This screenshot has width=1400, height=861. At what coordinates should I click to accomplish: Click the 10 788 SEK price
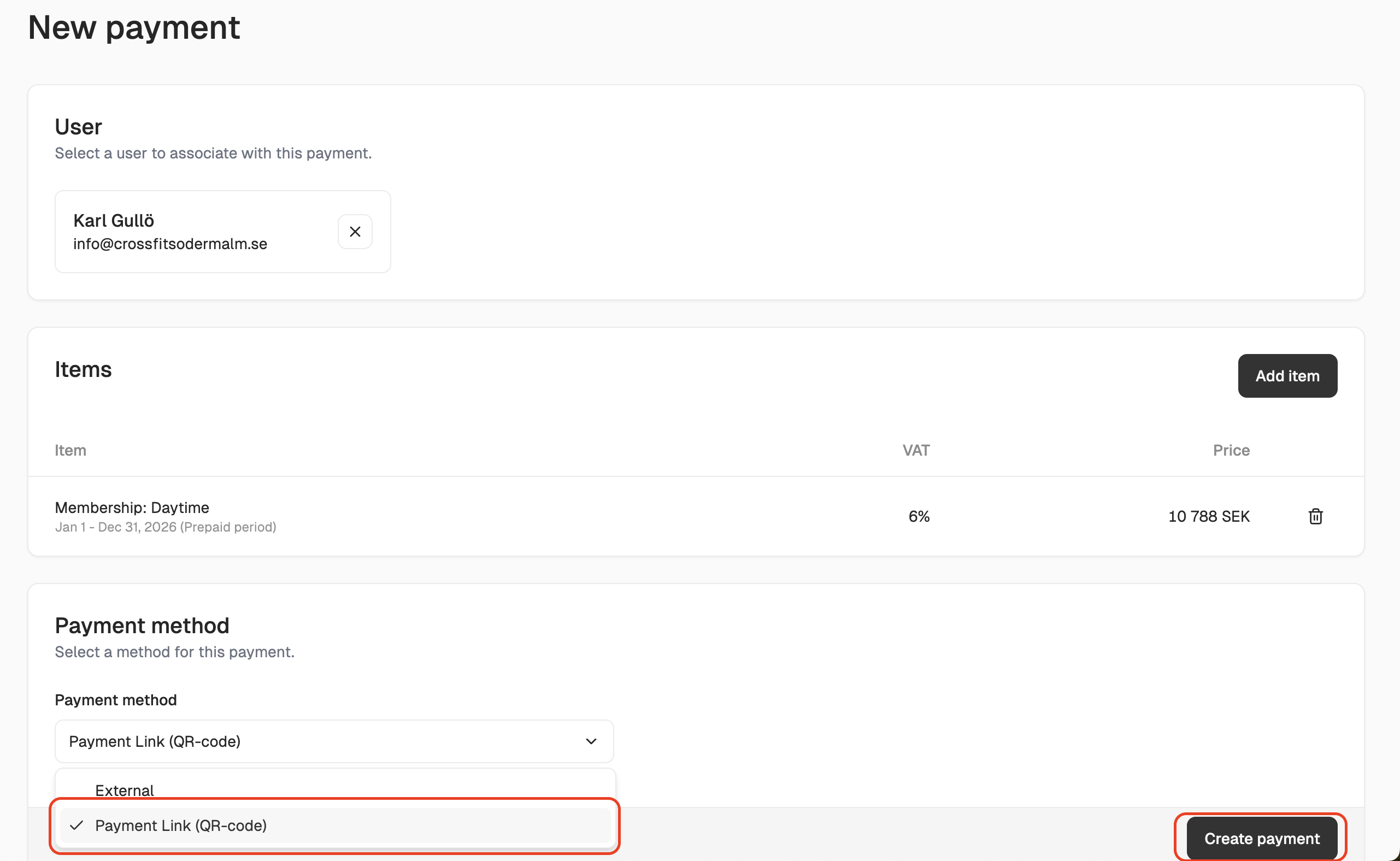pyautogui.click(x=1209, y=516)
